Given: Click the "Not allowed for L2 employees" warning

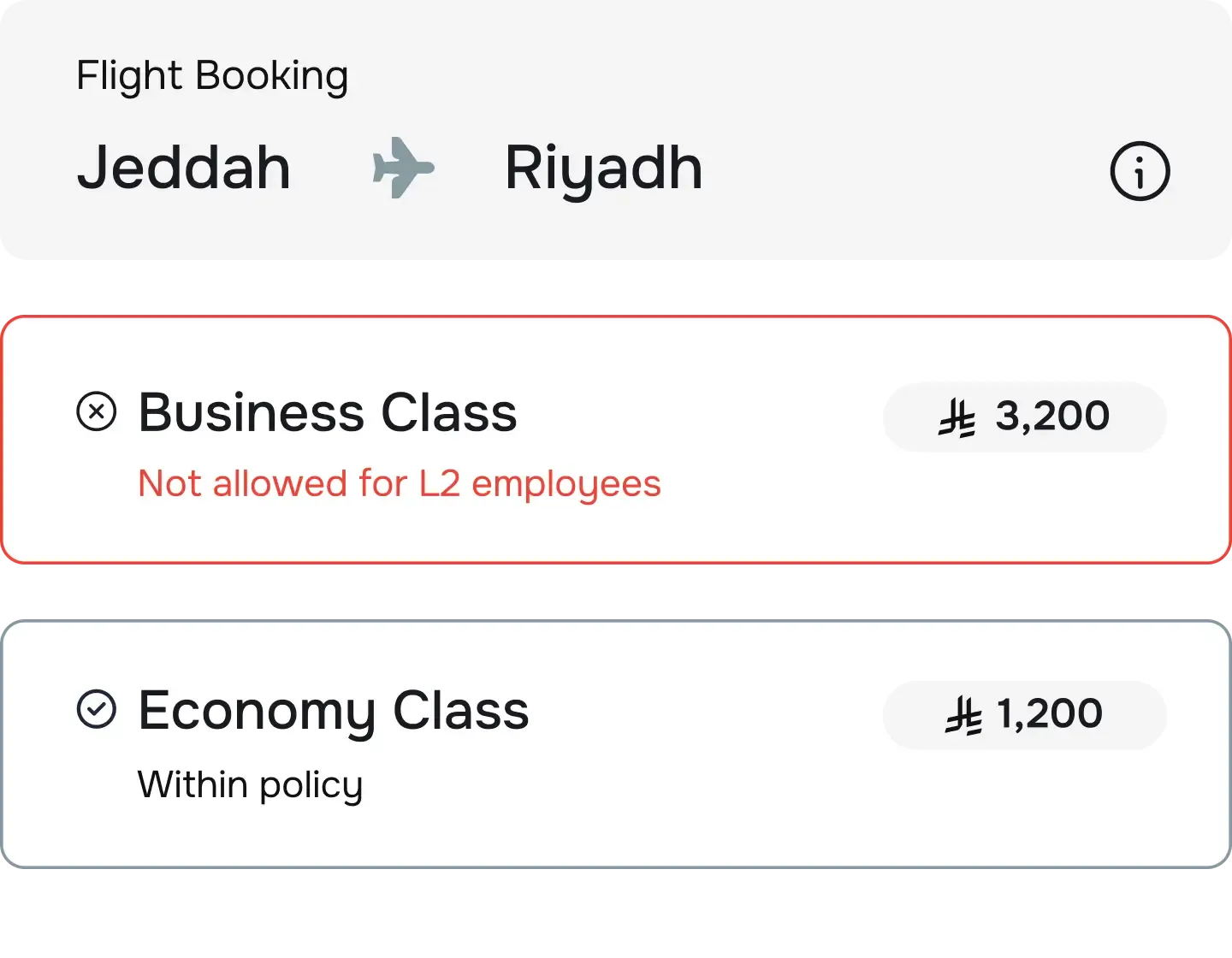Looking at the screenshot, I should tap(400, 484).
